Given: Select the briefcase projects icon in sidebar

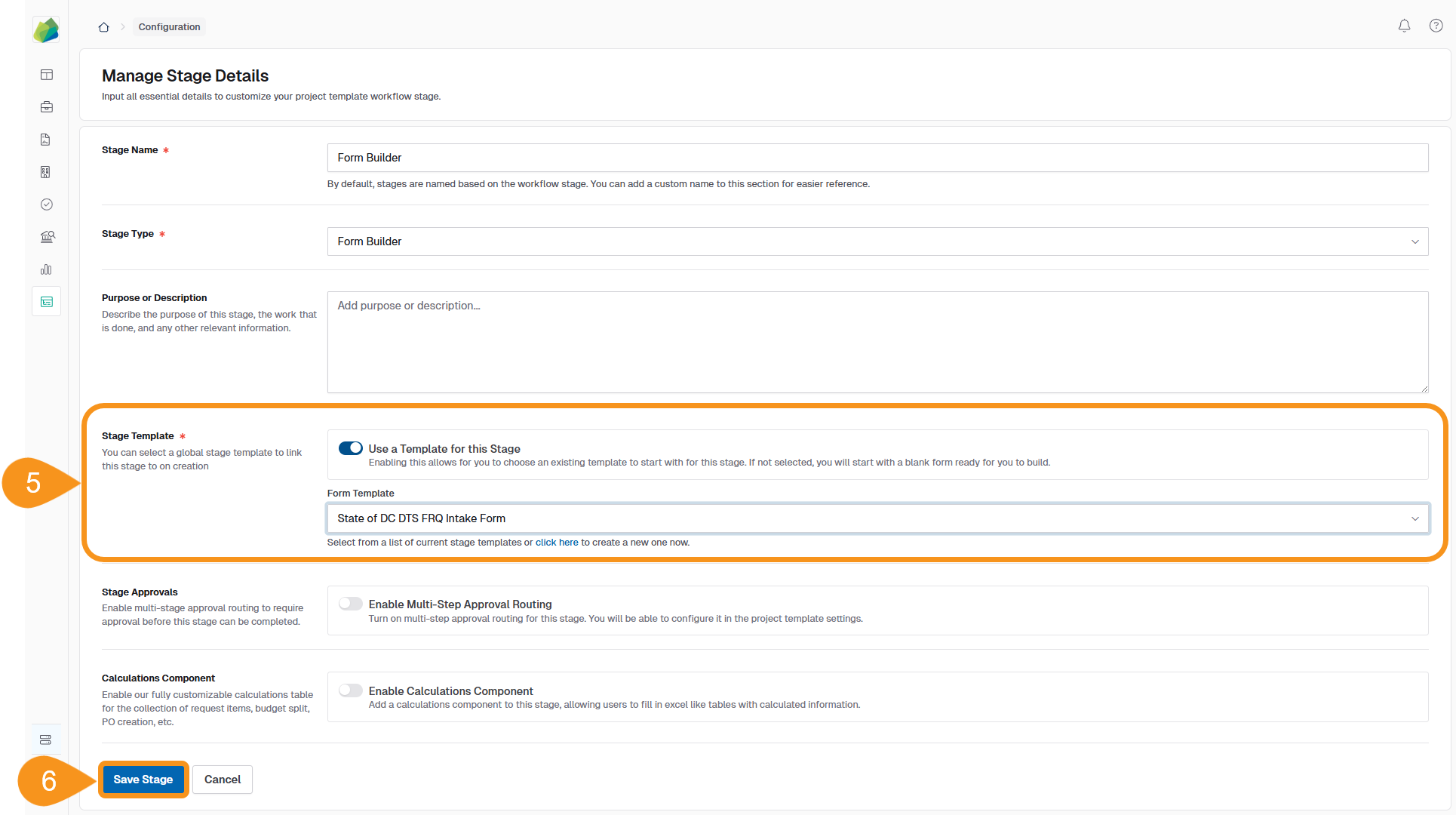Looking at the screenshot, I should coord(46,106).
